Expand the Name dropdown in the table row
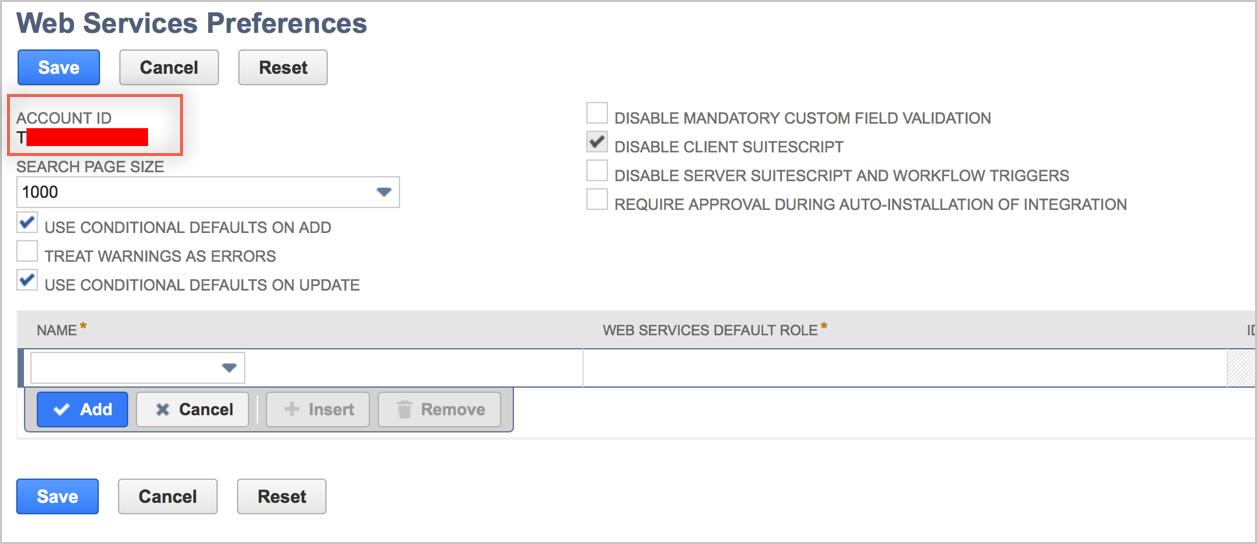The width and height of the screenshot is (1257, 544). pos(229,368)
